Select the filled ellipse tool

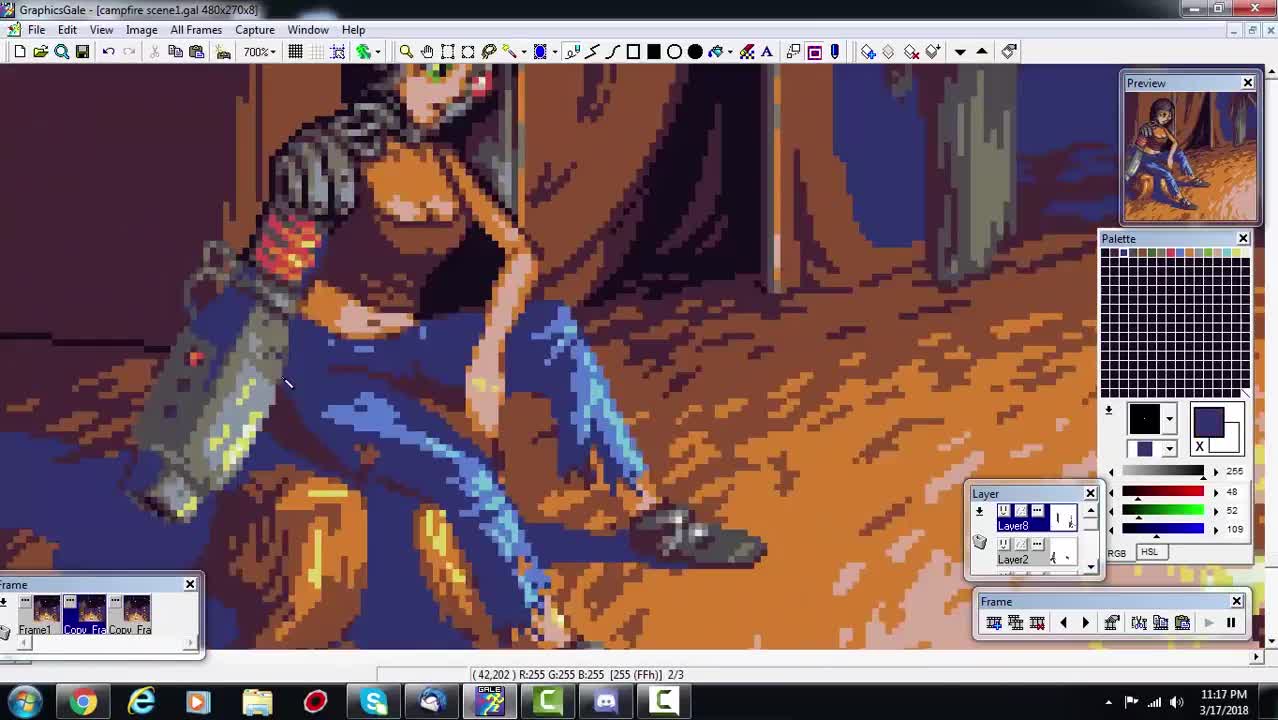click(x=695, y=52)
